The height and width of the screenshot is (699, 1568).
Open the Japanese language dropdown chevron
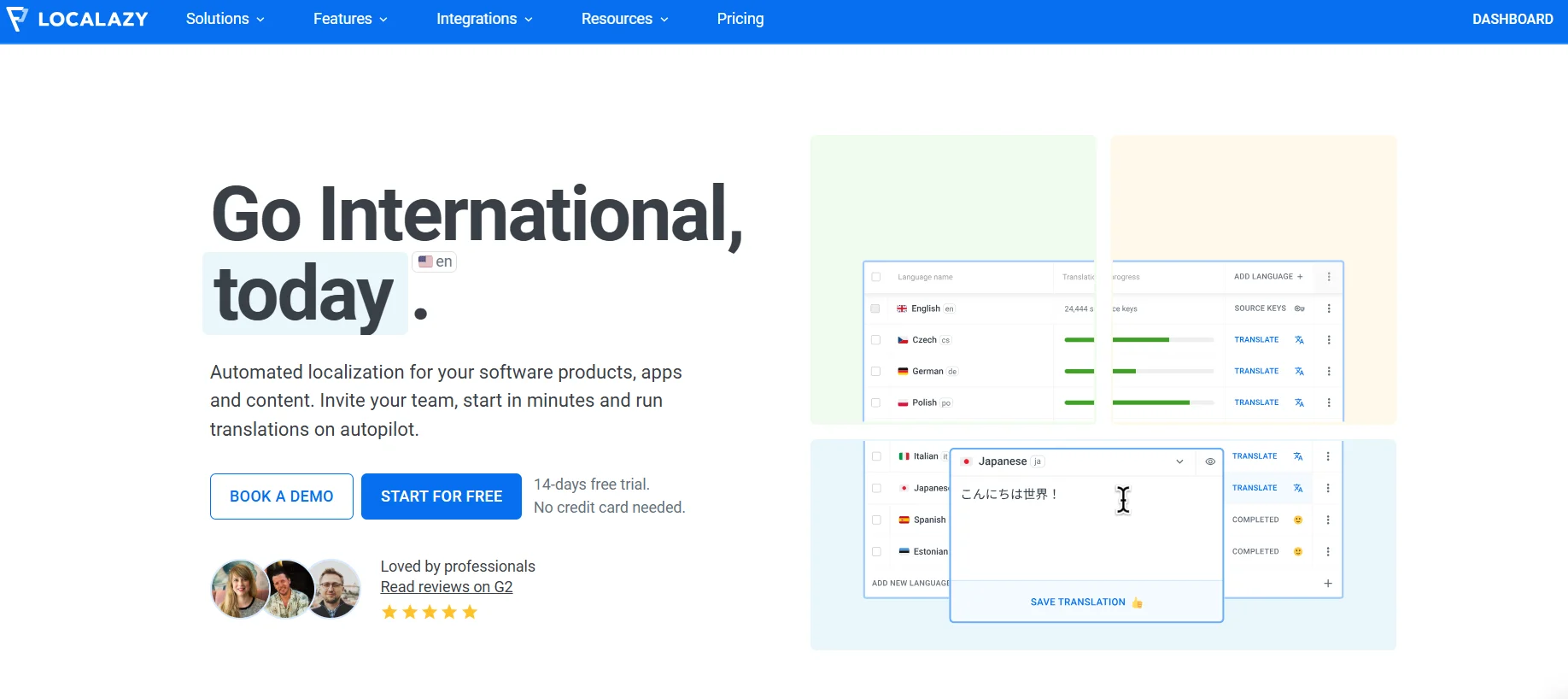[x=1179, y=461]
